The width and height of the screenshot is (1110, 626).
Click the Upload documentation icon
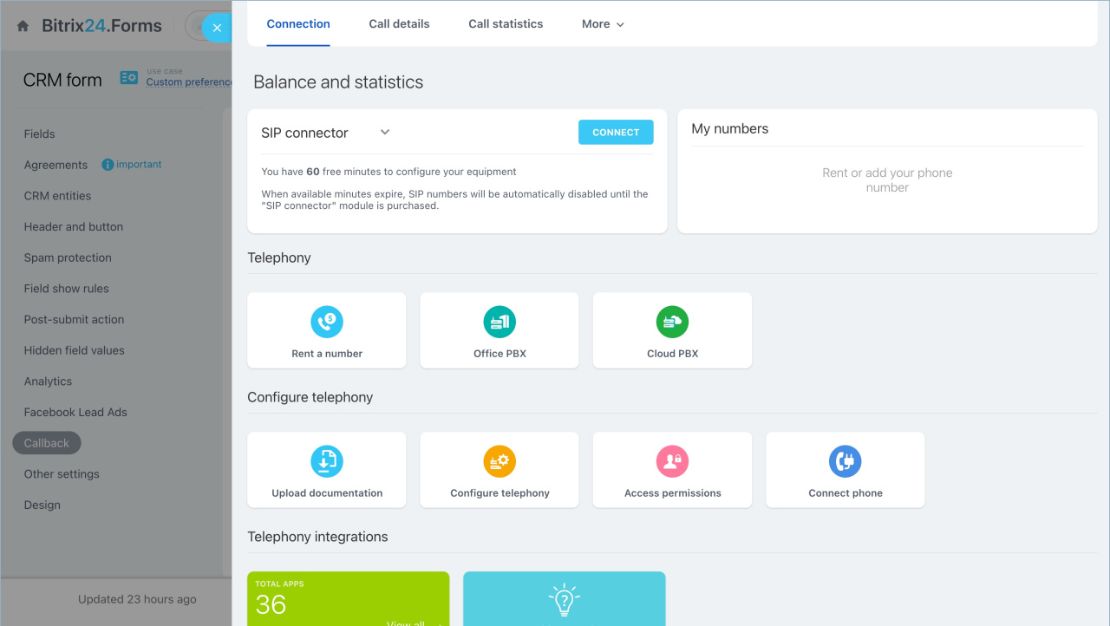pyautogui.click(x=326, y=461)
